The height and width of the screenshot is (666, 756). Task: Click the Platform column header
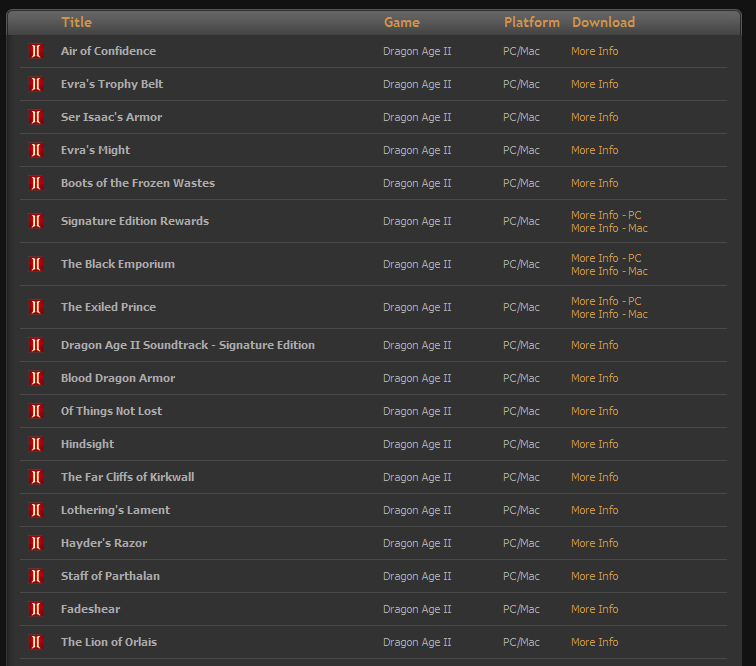point(531,22)
